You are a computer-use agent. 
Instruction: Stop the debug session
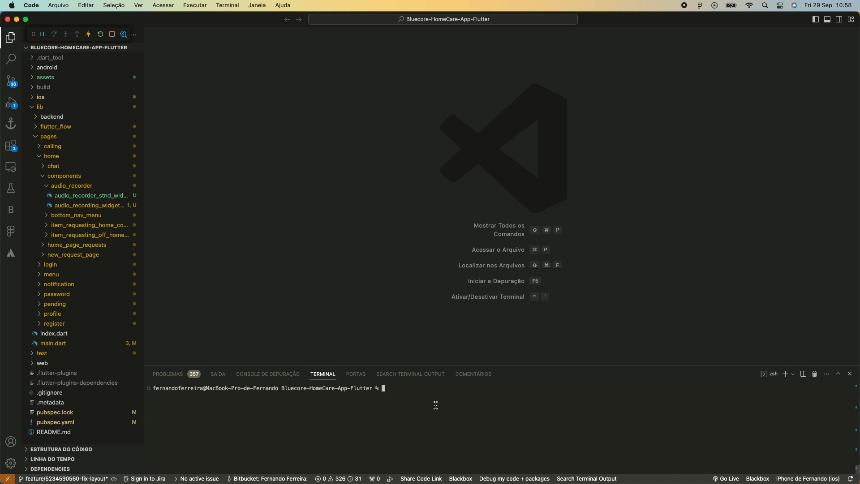pyautogui.click(x=112, y=34)
